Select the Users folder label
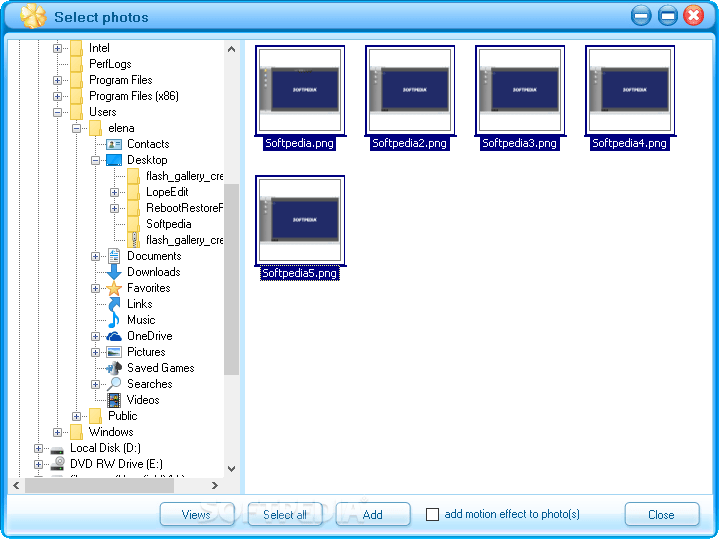The image size is (719, 539). (103, 112)
